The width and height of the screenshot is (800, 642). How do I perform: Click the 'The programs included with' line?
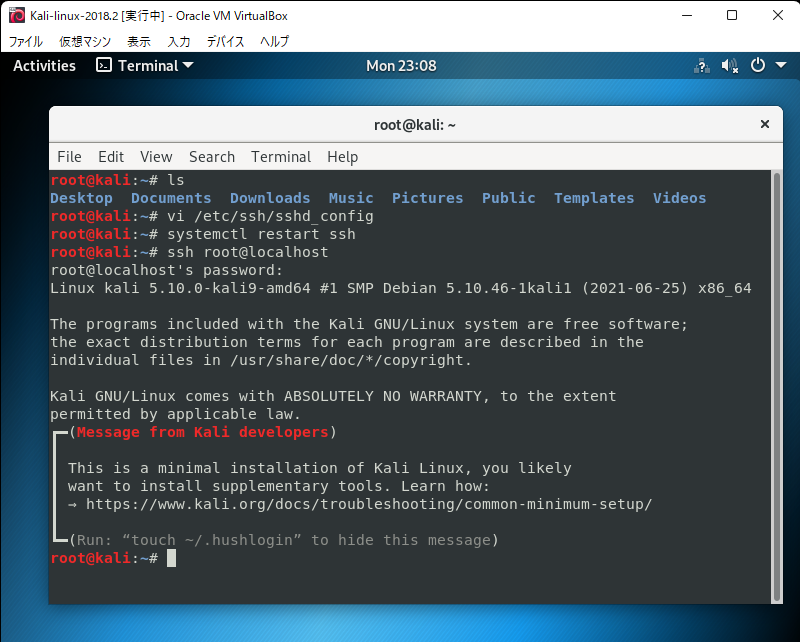pyautogui.click(x=369, y=324)
